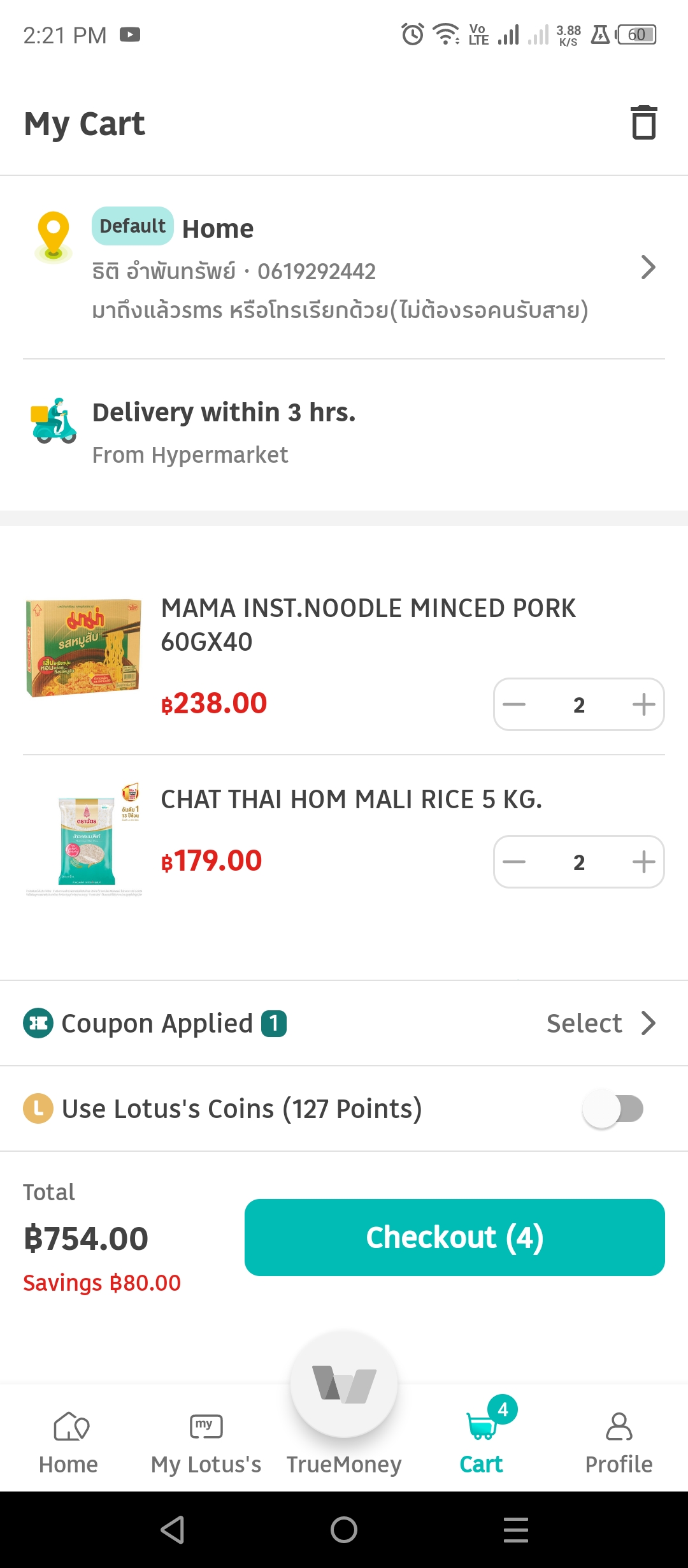Increase MAMA noodle quantity with plus

643,704
